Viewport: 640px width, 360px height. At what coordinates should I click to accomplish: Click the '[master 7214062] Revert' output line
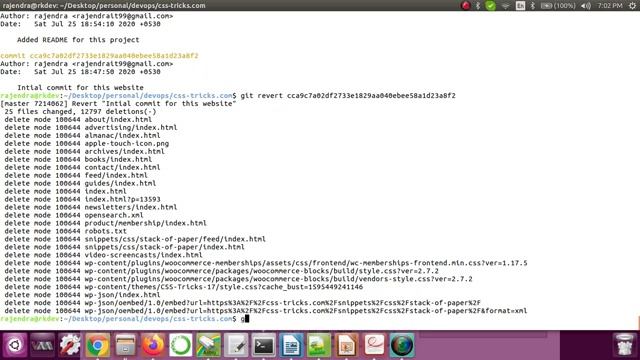118,103
